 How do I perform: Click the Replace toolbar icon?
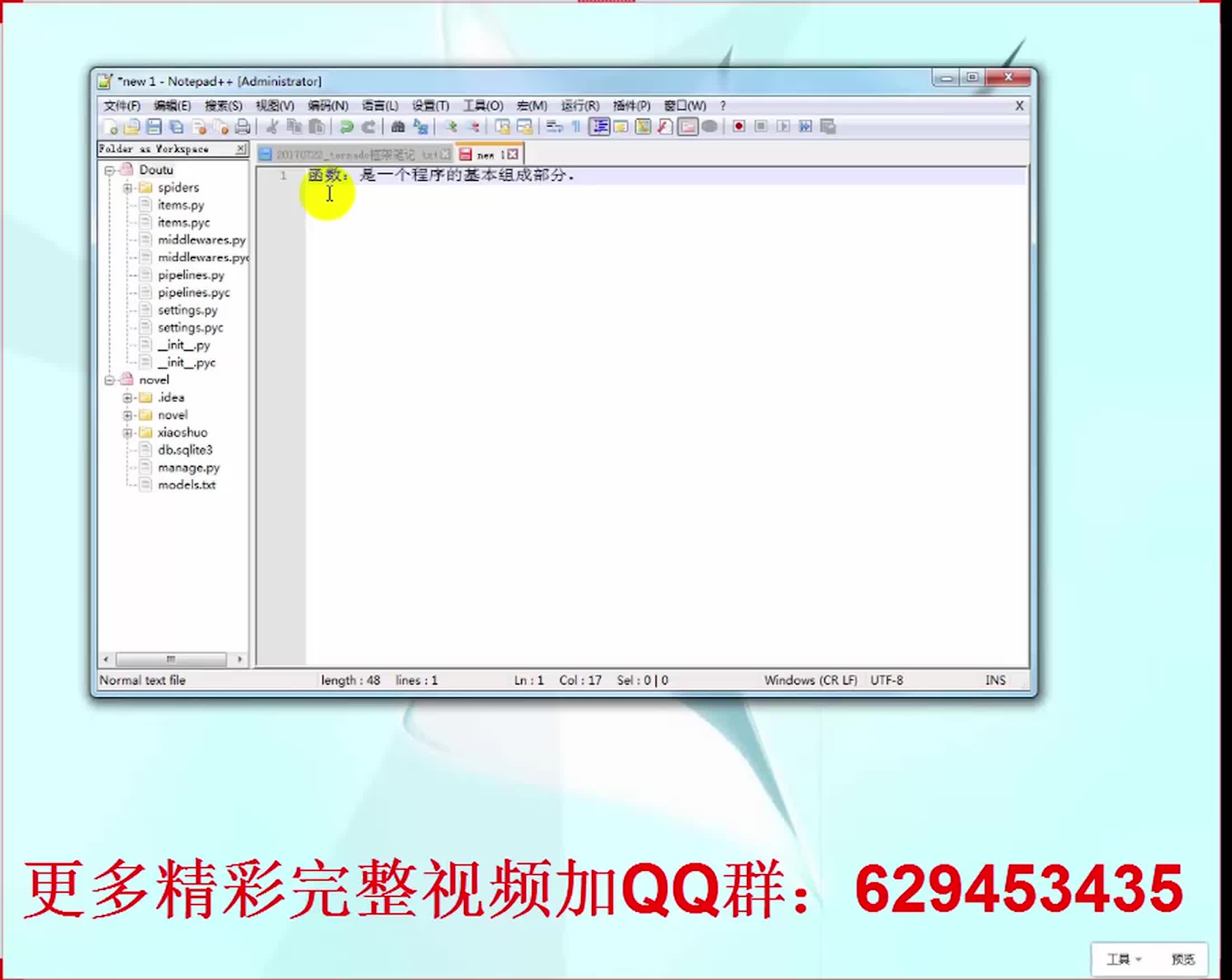pos(421,127)
